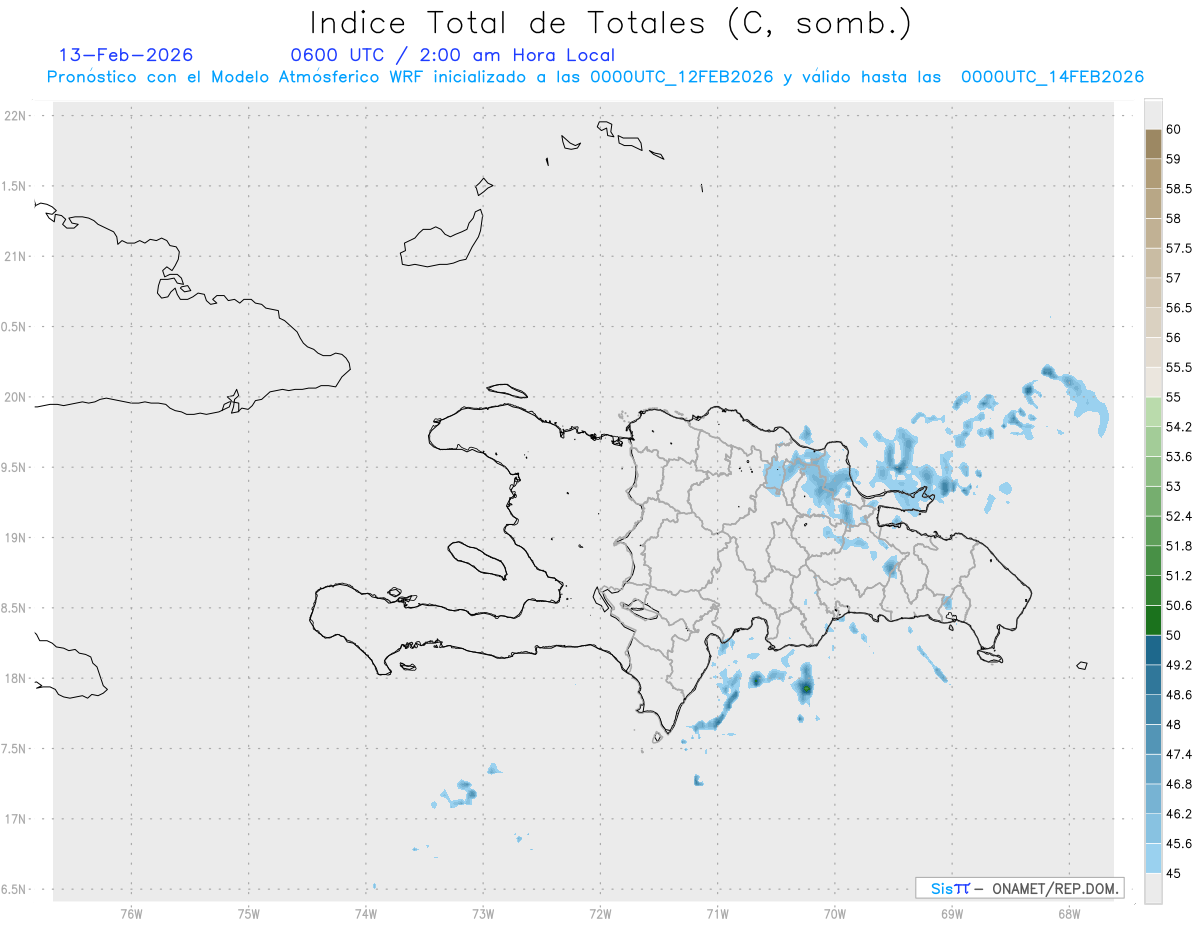Viewport: 1200px width, 927px height.
Task: Click the "71W" longitude label
Action: [717, 913]
